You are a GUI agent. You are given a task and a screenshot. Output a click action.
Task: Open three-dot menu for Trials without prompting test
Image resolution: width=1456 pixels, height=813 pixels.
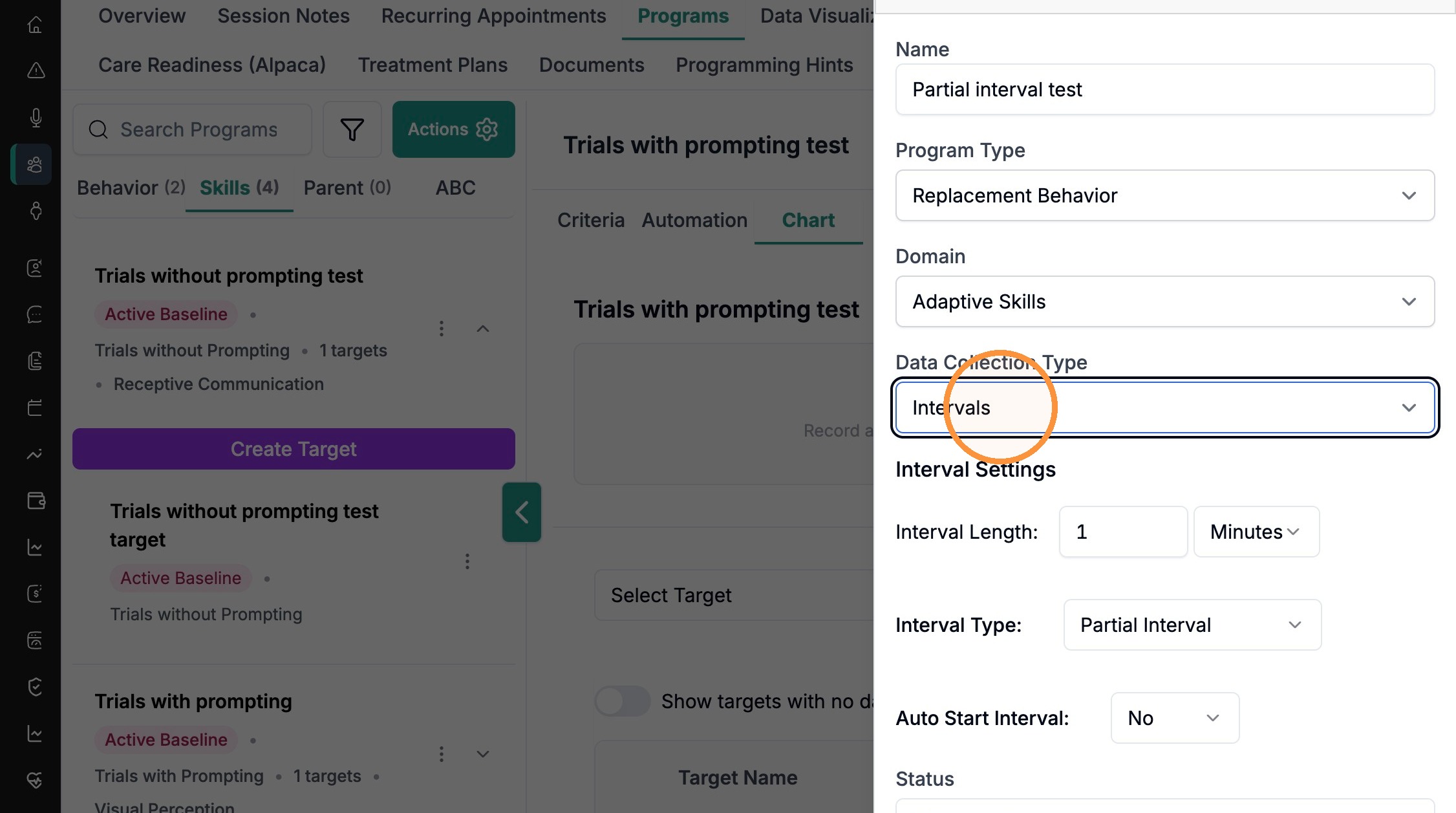coord(442,329)
